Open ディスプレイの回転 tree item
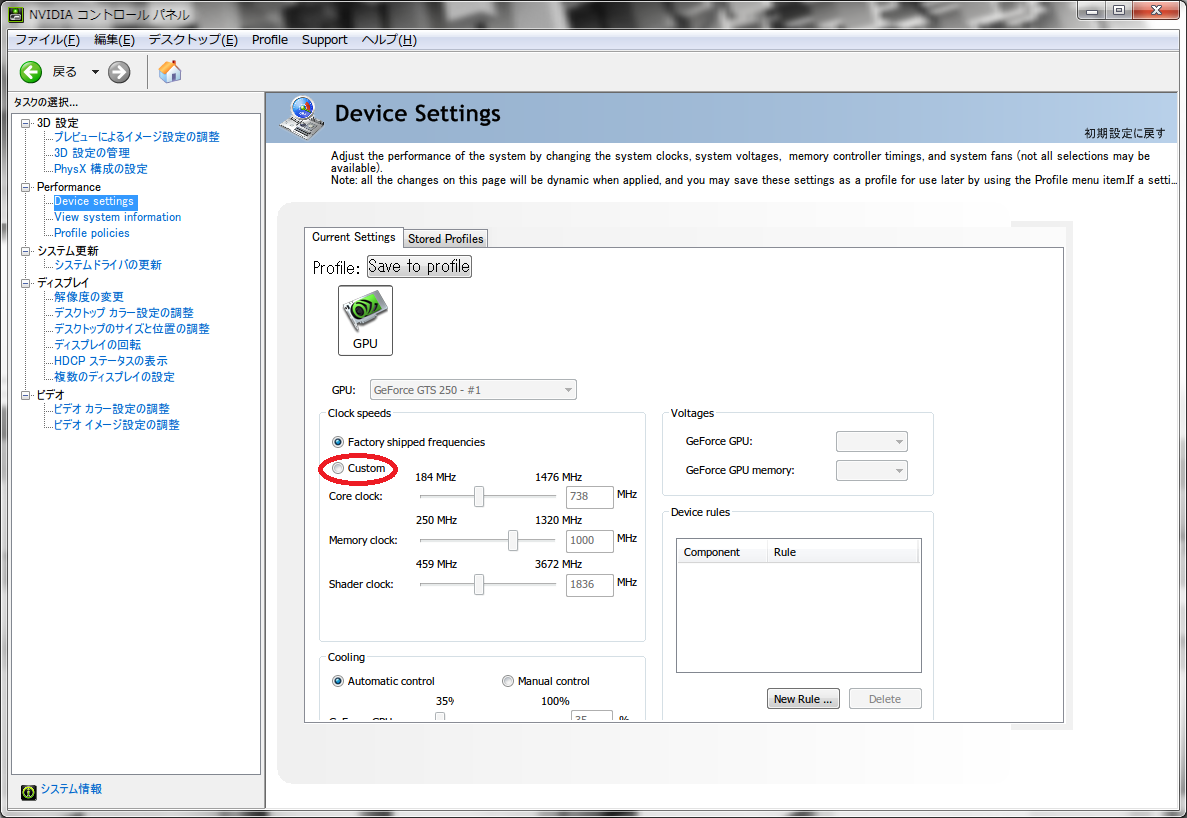The image size is (1187, 818). coord(97,344)
